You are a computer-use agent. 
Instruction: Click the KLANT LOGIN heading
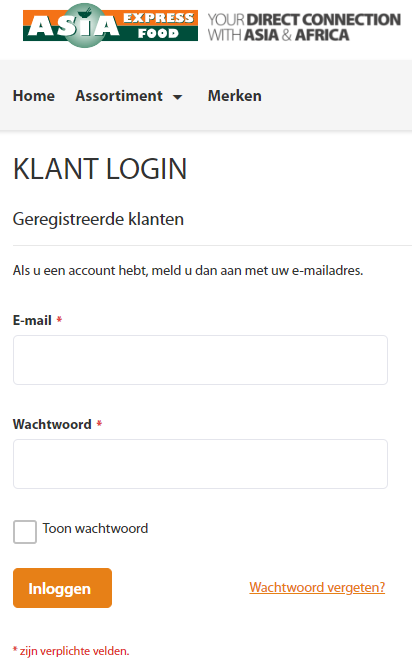tap(100, 169)
